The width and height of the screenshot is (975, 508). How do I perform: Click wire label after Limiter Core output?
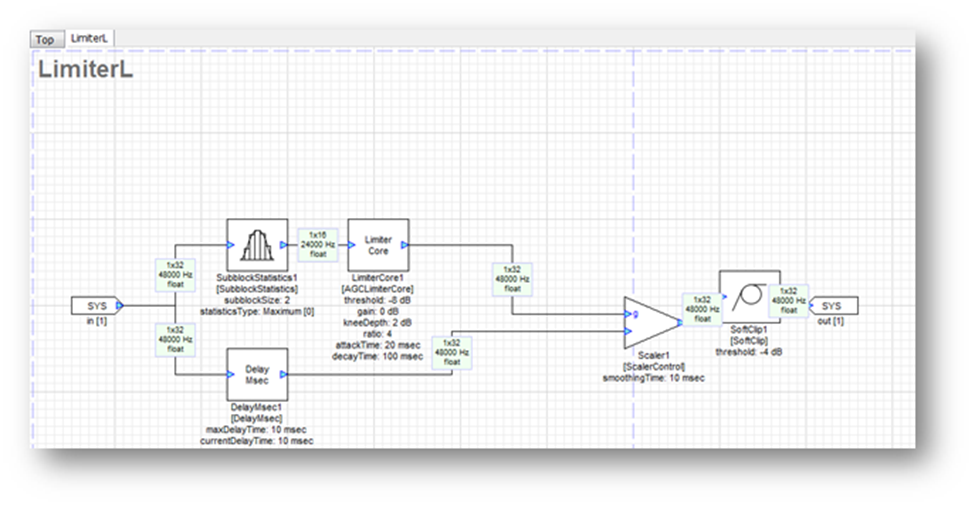(x=511, y=279)
